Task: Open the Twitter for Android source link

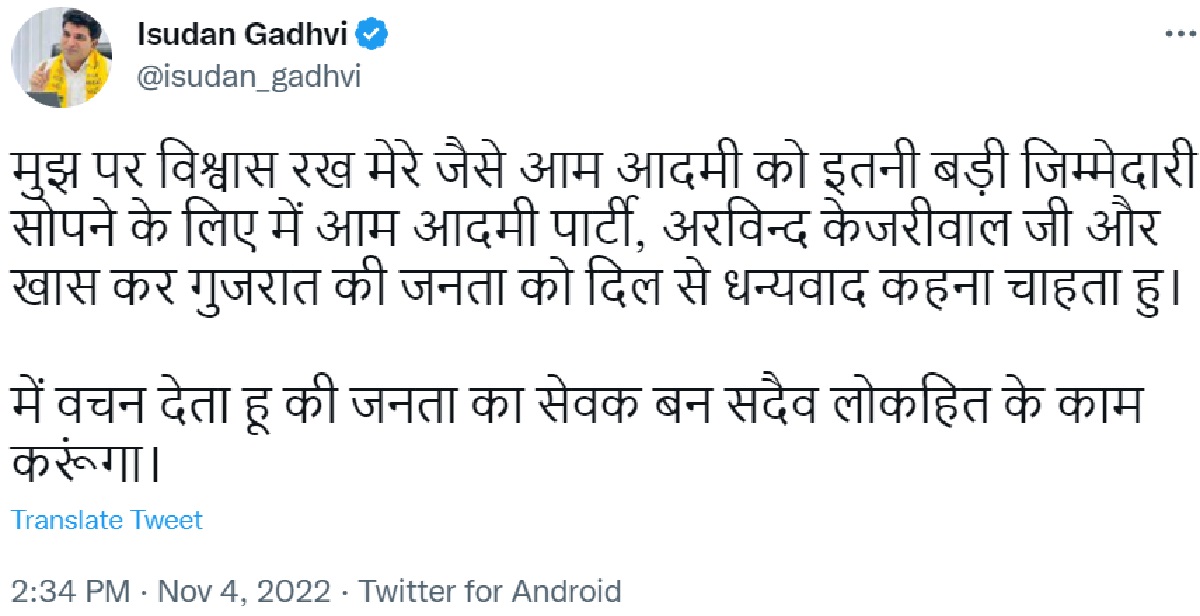Action: tap(490, 591)
